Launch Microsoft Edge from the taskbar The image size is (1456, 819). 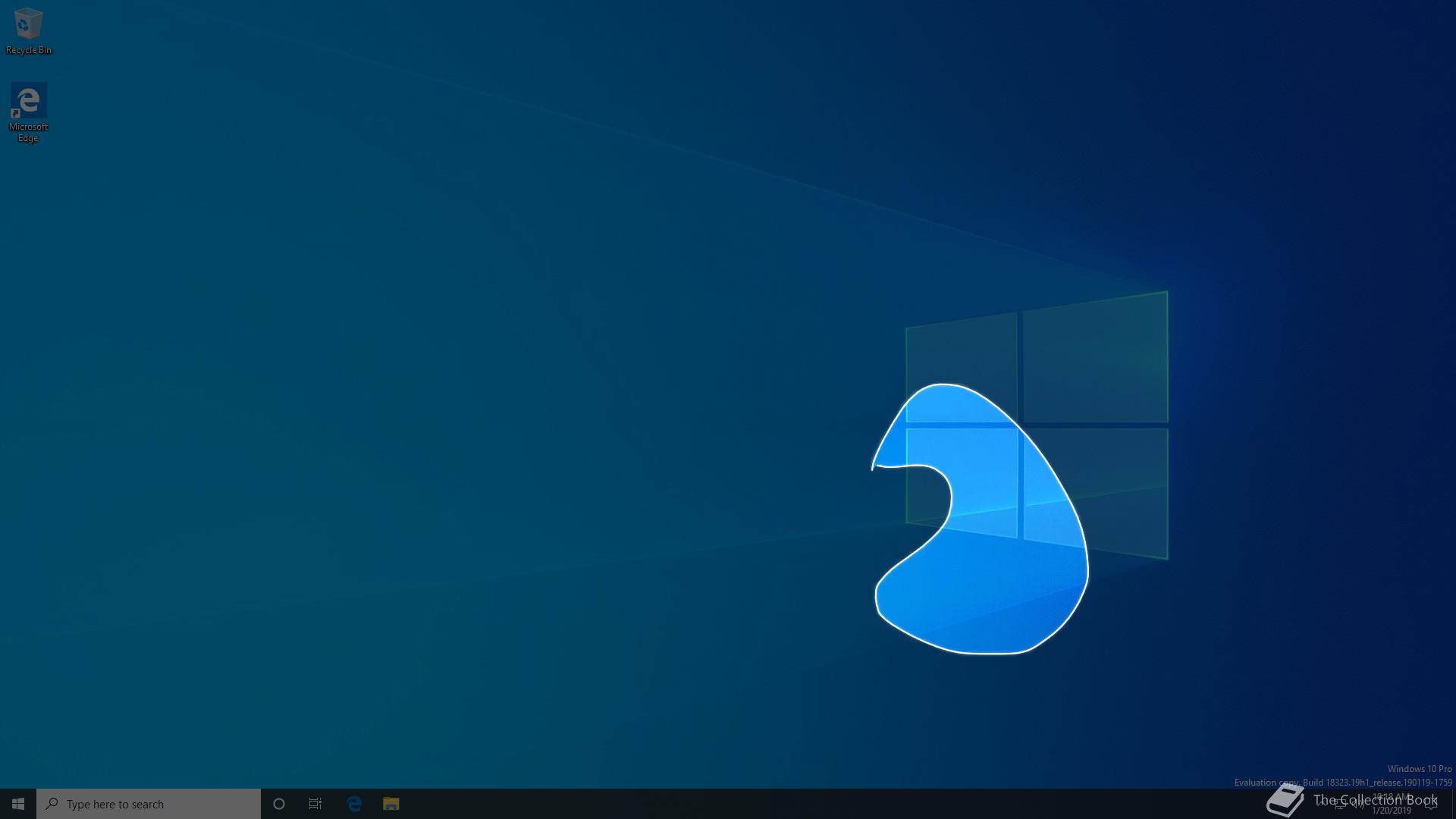[354, 804]
